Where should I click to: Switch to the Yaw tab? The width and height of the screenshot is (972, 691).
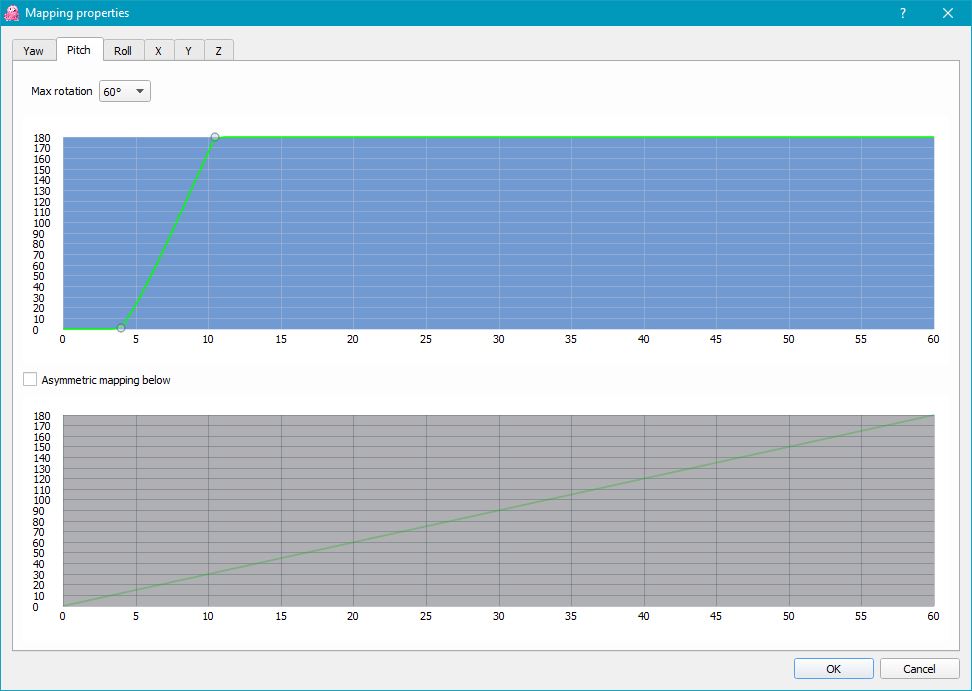(x=33, y=51)
